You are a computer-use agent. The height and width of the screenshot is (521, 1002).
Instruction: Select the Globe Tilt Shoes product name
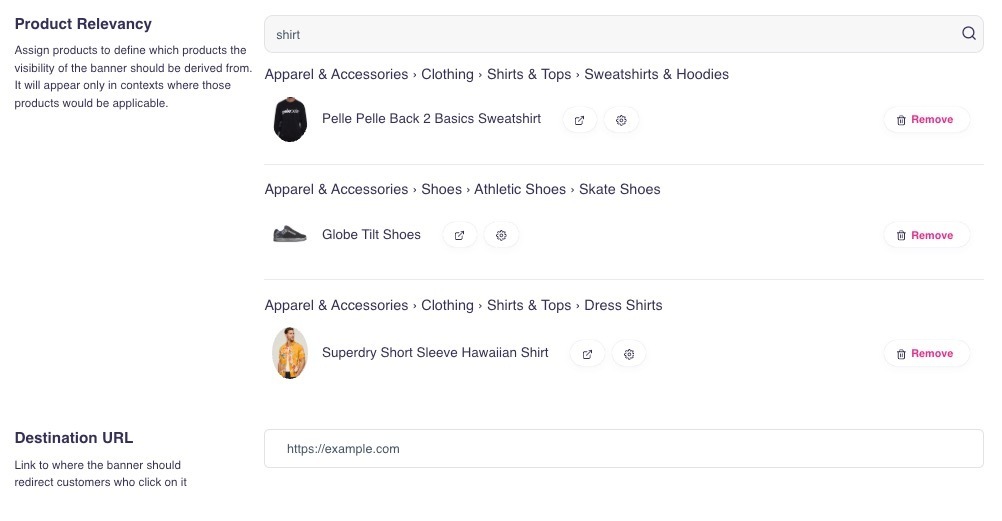(x=371, y=235)
